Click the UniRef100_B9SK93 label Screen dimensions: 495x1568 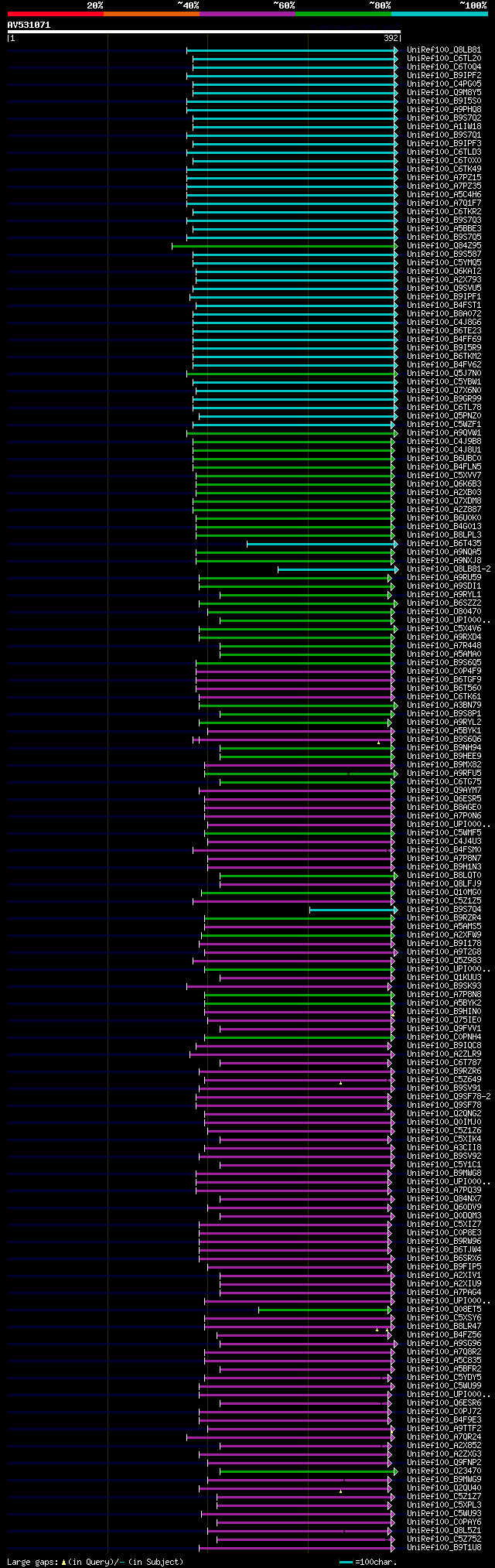click(444, 986)
